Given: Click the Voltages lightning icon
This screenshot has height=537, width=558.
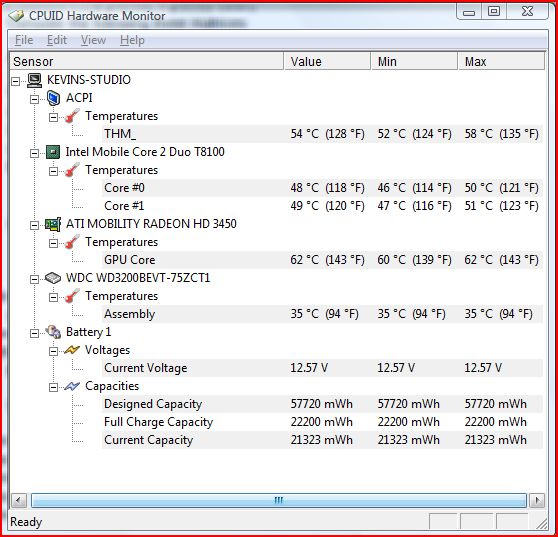Looking at the screenshot, I should point(72,350).
